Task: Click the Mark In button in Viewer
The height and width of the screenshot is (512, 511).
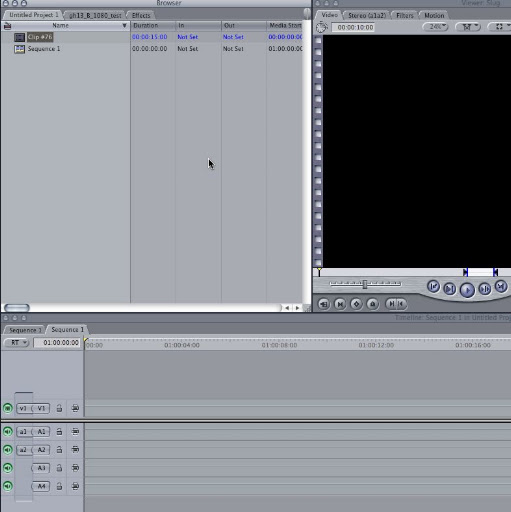Action: point(392,304)
